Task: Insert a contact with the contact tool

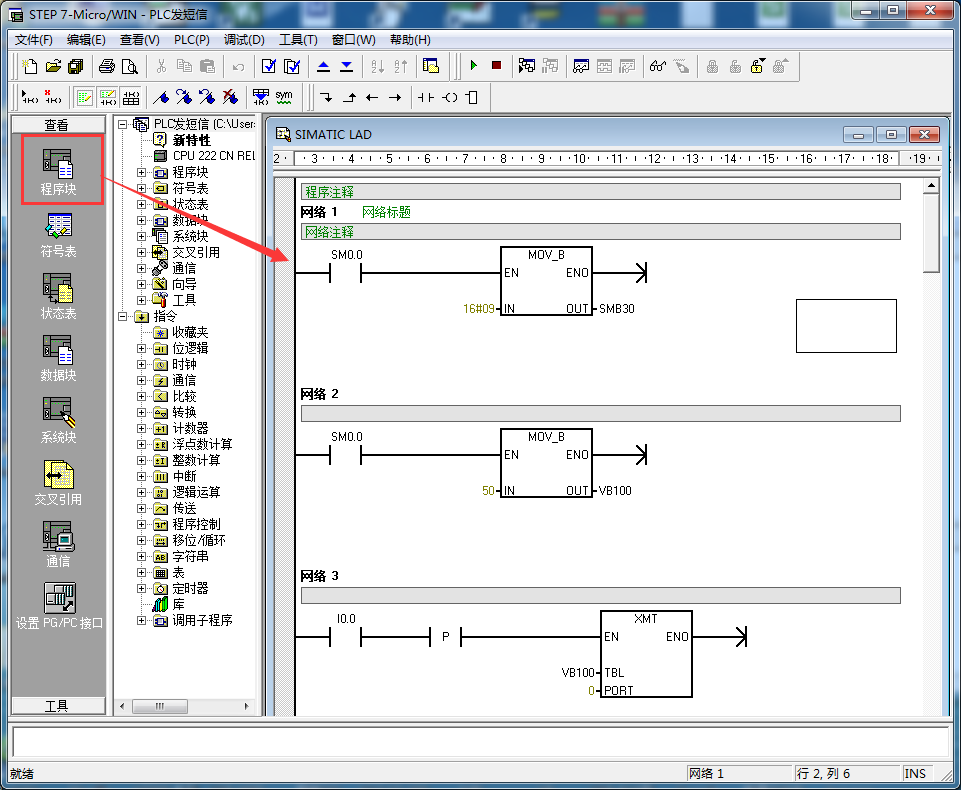Action: click(x=426, y=97)
